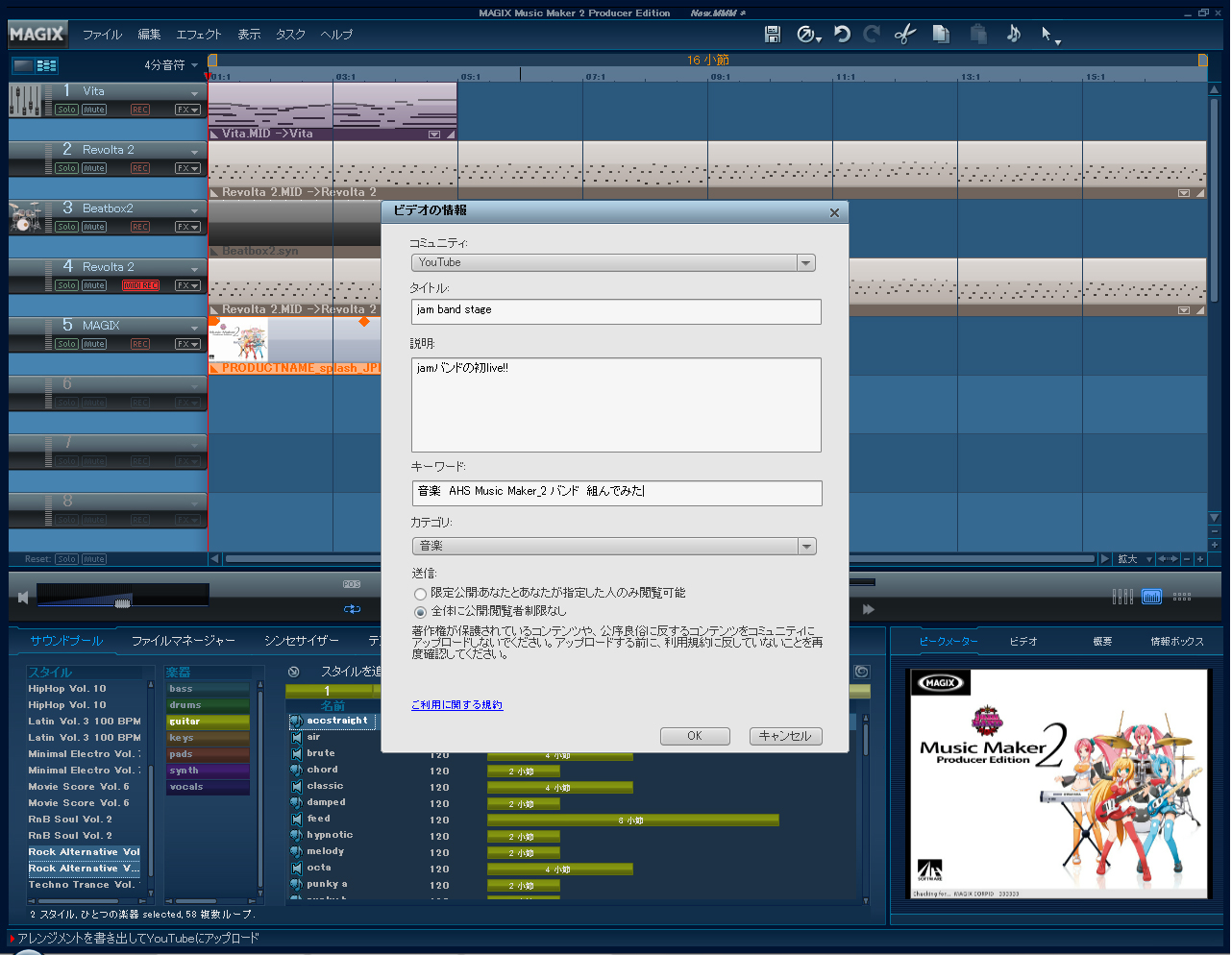Switch to the シンセサイザー tab

tap(302, 641)
